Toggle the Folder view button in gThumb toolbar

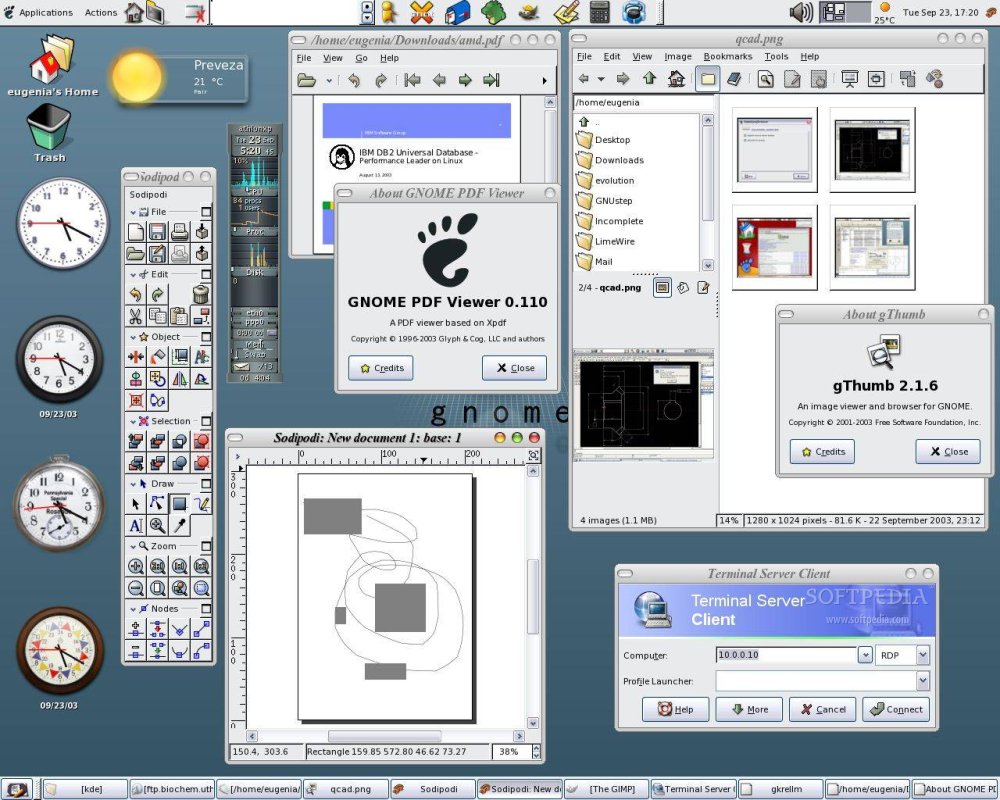707,78
